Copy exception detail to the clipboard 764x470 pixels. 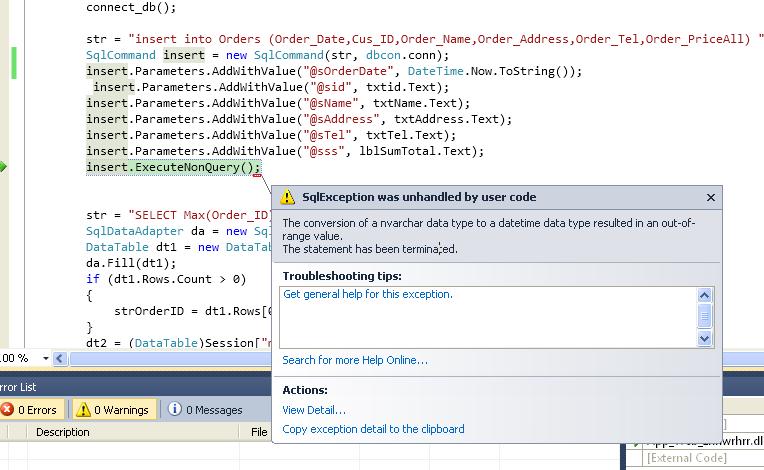click(373, 429)
